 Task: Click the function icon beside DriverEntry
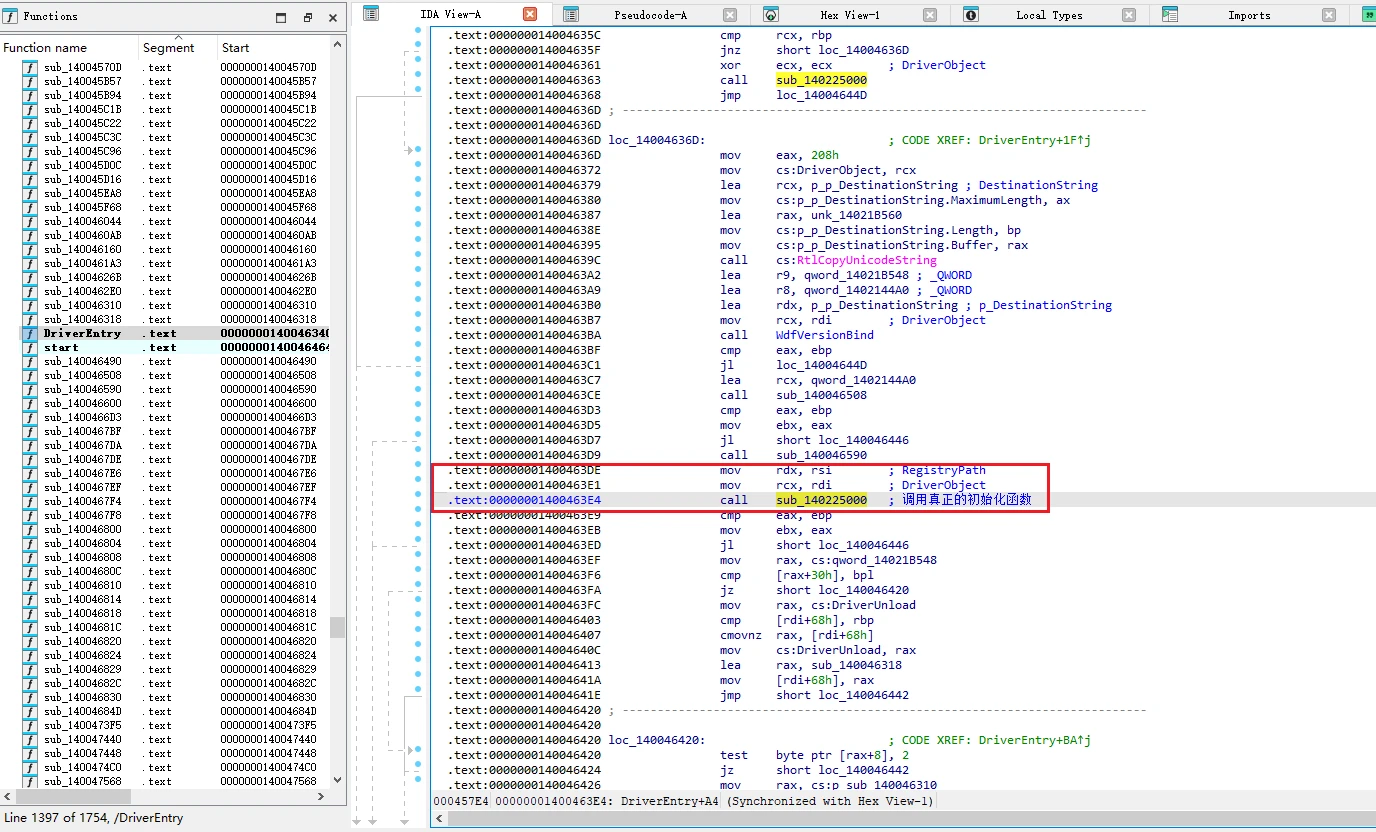coord(30,333)
